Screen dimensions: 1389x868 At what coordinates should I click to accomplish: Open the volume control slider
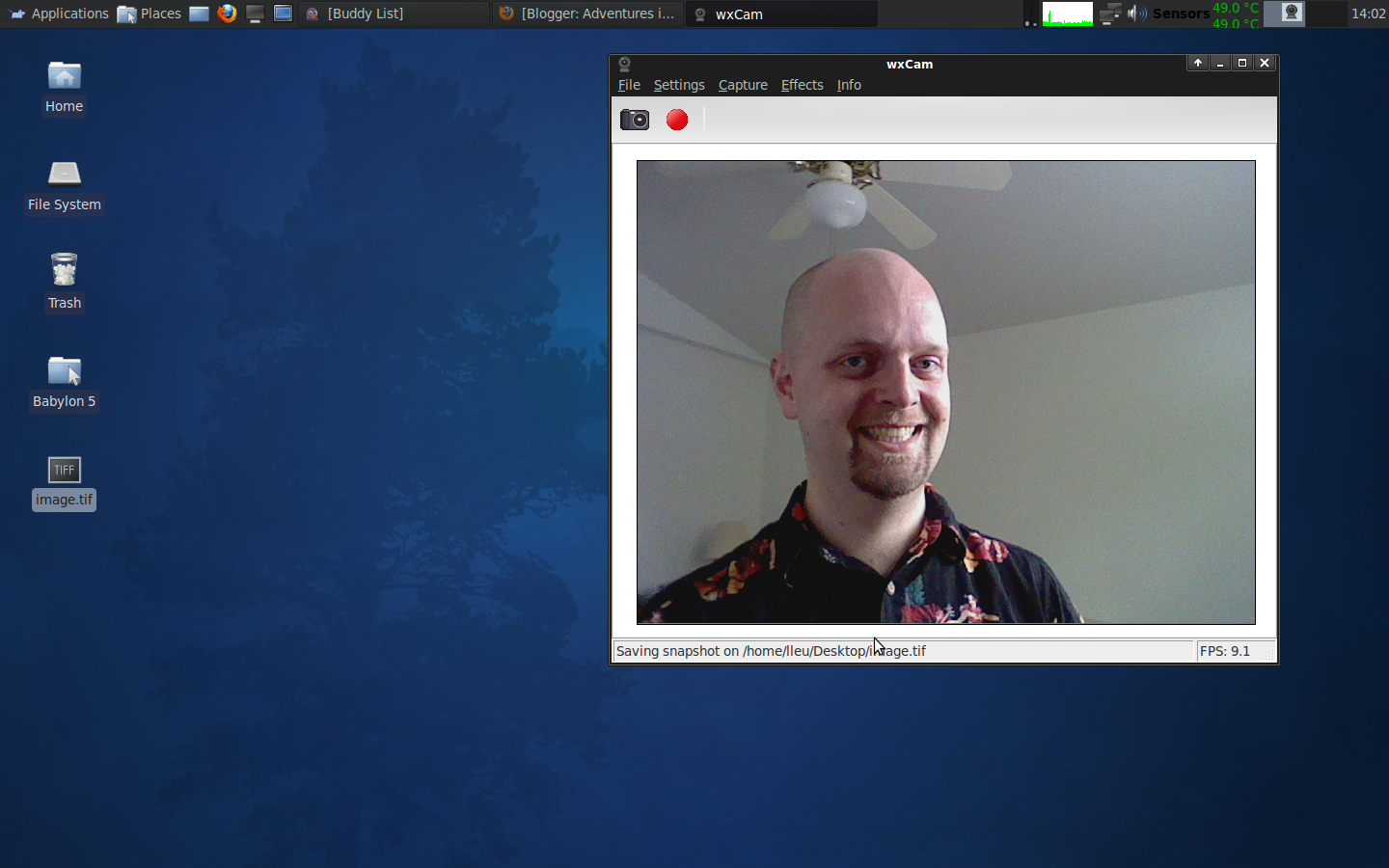pyautogui.click(x=1137, y=14)
